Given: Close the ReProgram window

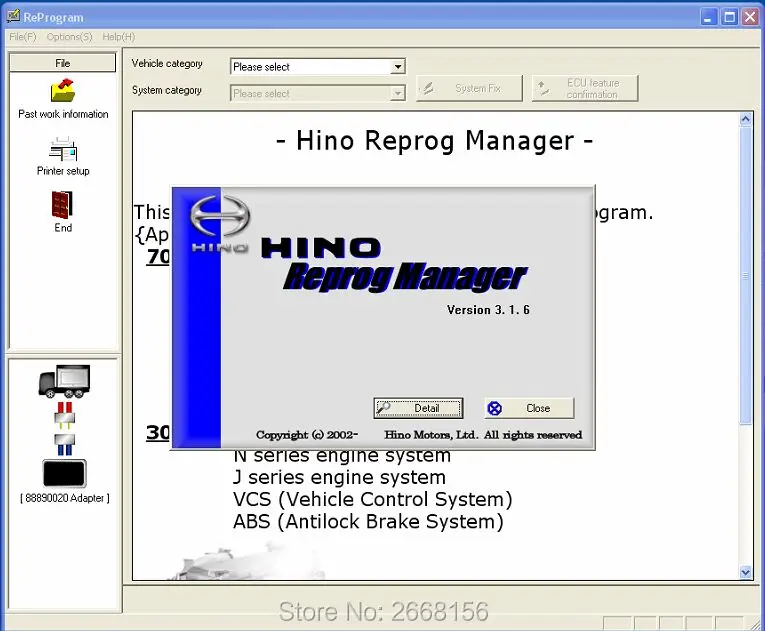Looking at the screenshot, I should coord(750,18).
